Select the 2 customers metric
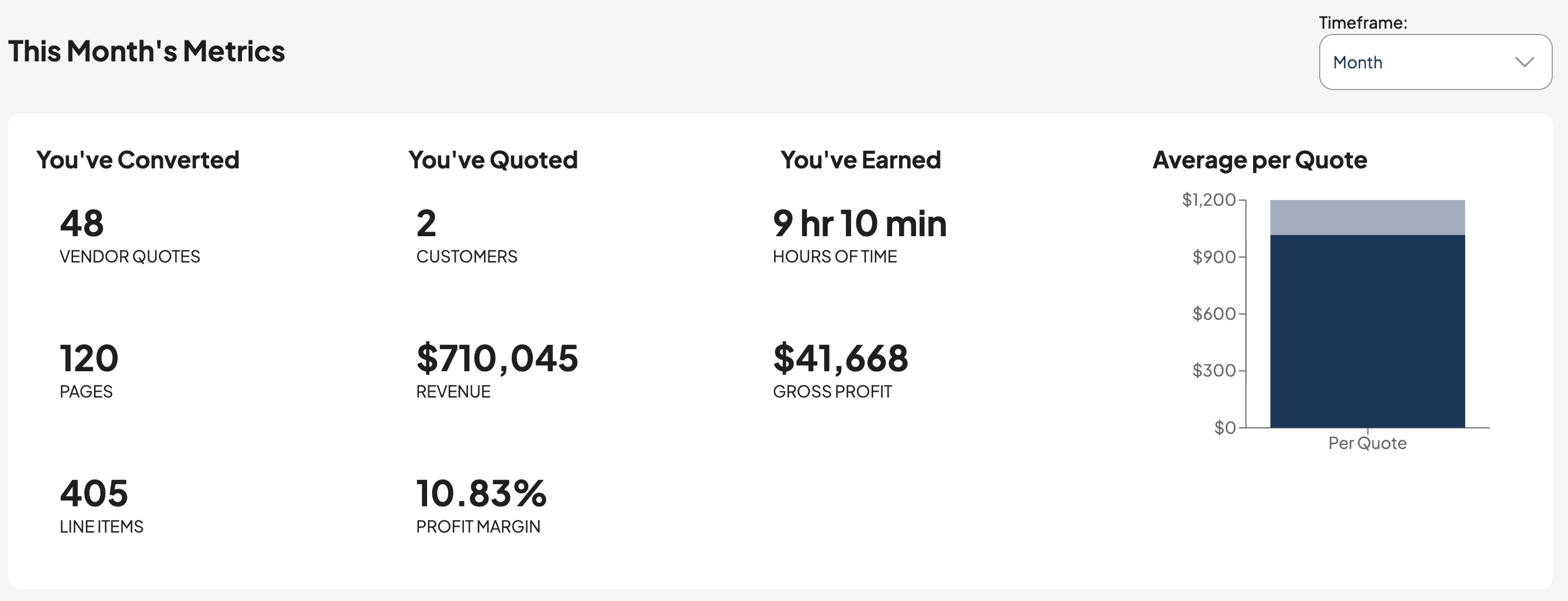Screen dimensions: 1568x601 (x=426, y=224)
